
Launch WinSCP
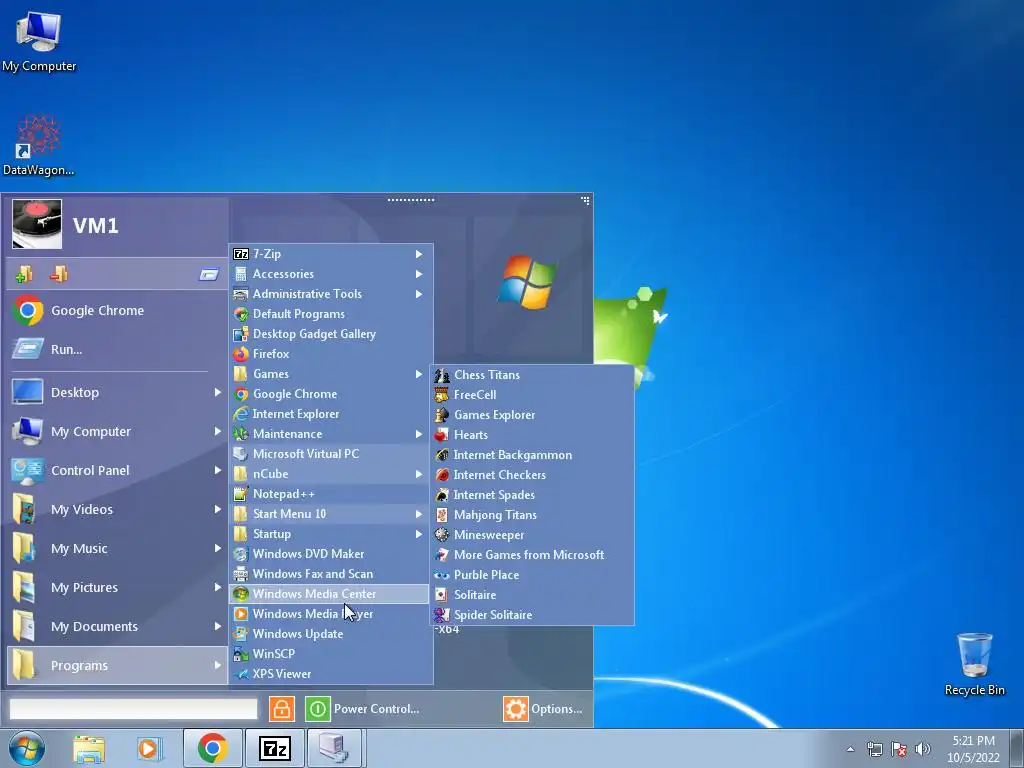tap(330, 654)
